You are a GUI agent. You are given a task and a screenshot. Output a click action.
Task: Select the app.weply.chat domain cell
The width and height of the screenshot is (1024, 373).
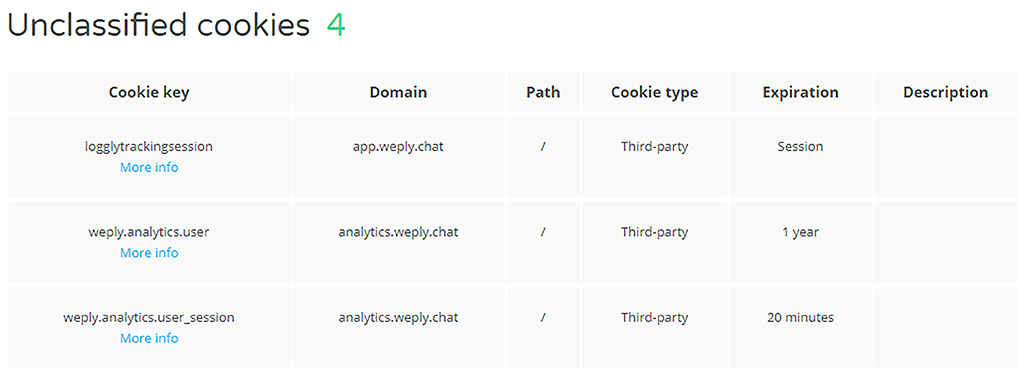(x=398, y=146)
